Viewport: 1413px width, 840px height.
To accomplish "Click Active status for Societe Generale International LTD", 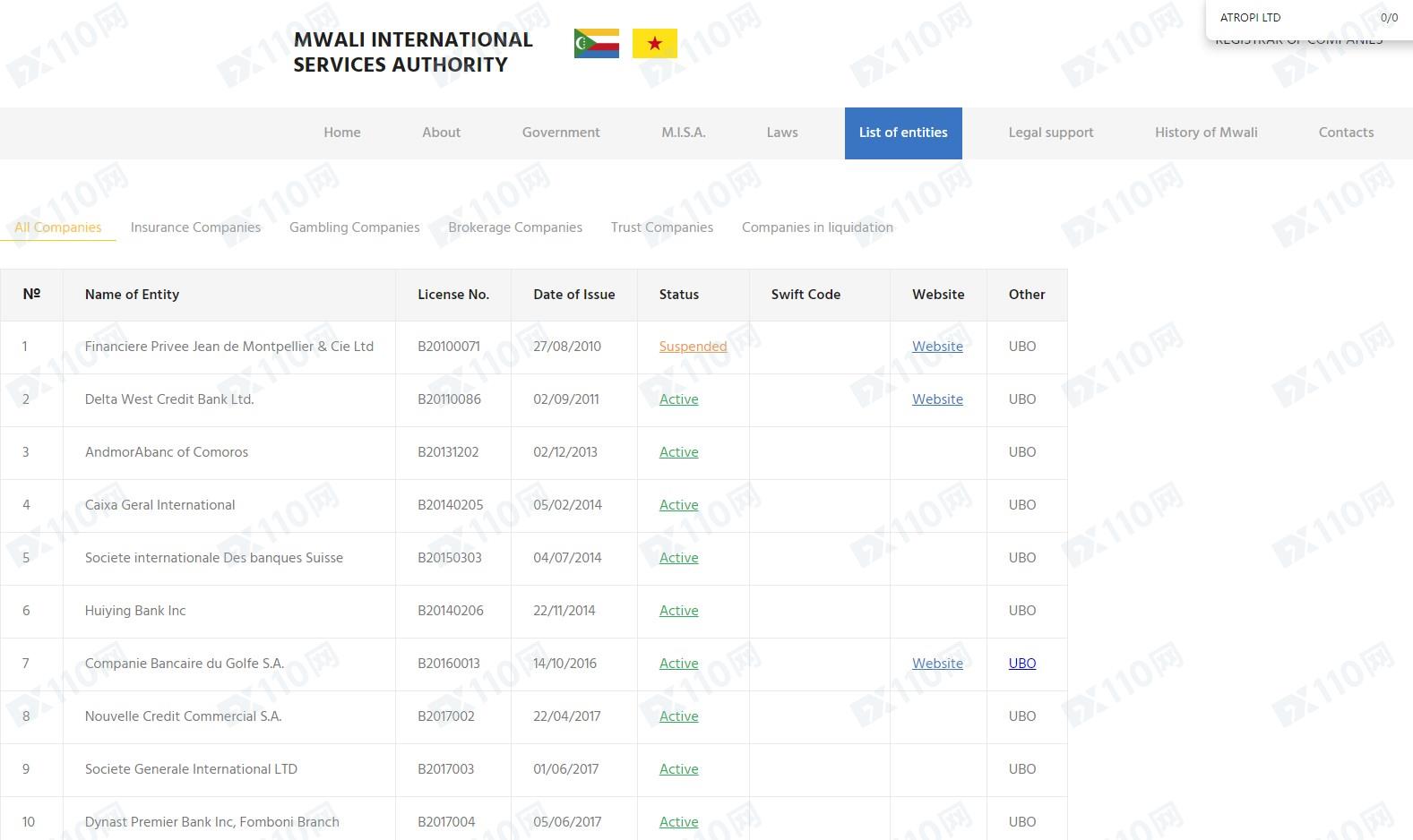I will click(x=678, y=769).
